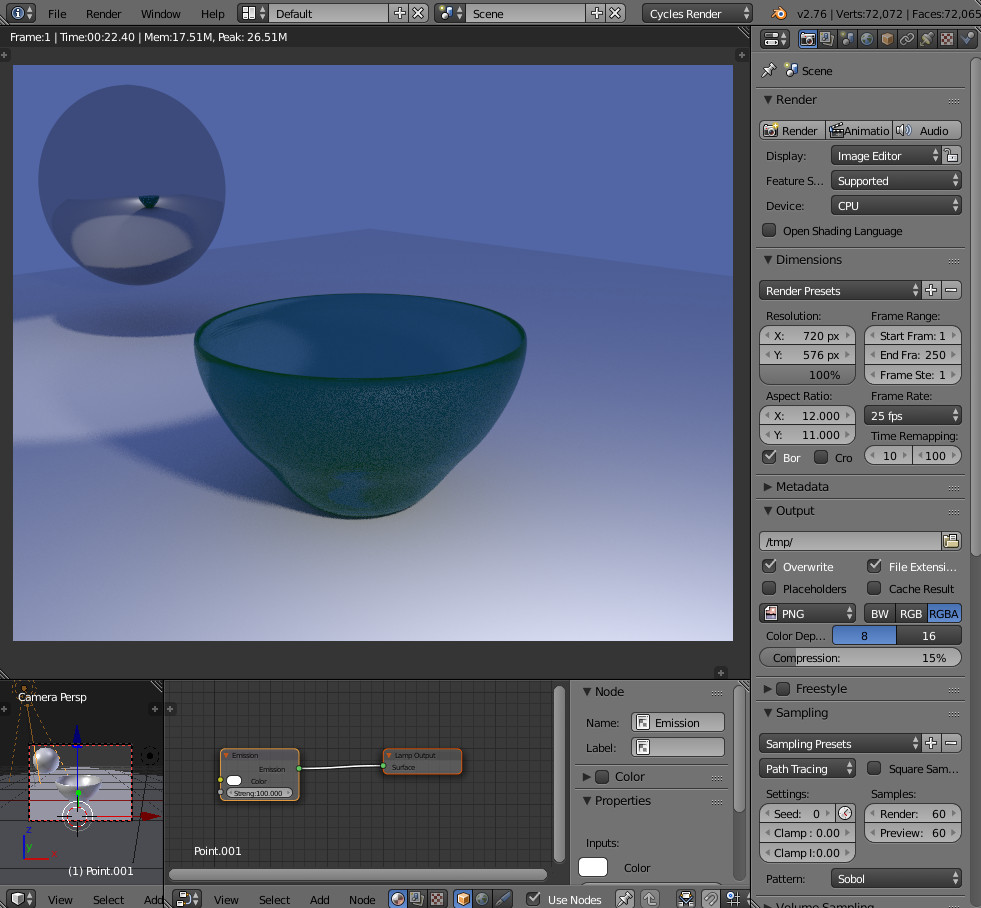Click the Color swatch under Inputs
The image size is (981, 908).
(594, 868)
